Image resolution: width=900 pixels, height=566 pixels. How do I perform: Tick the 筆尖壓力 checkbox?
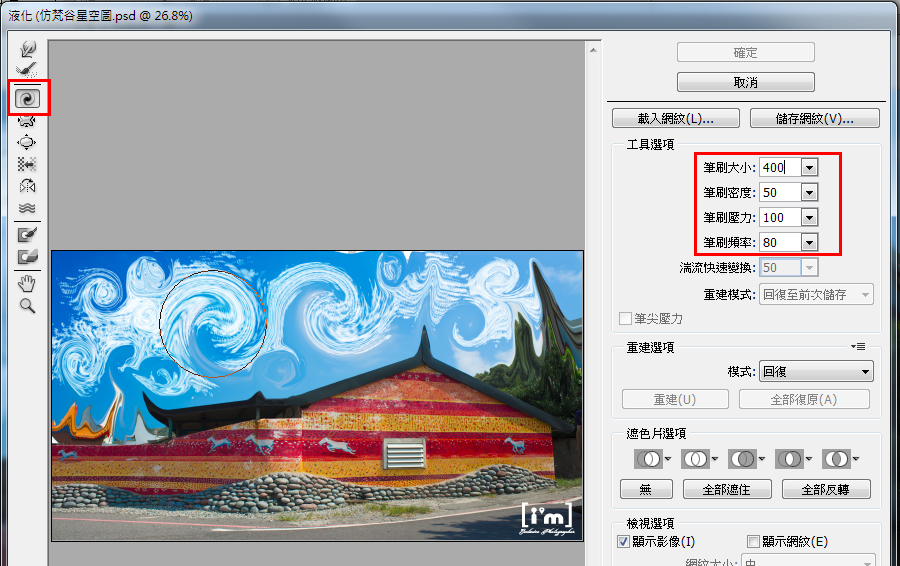coord(625,319)
